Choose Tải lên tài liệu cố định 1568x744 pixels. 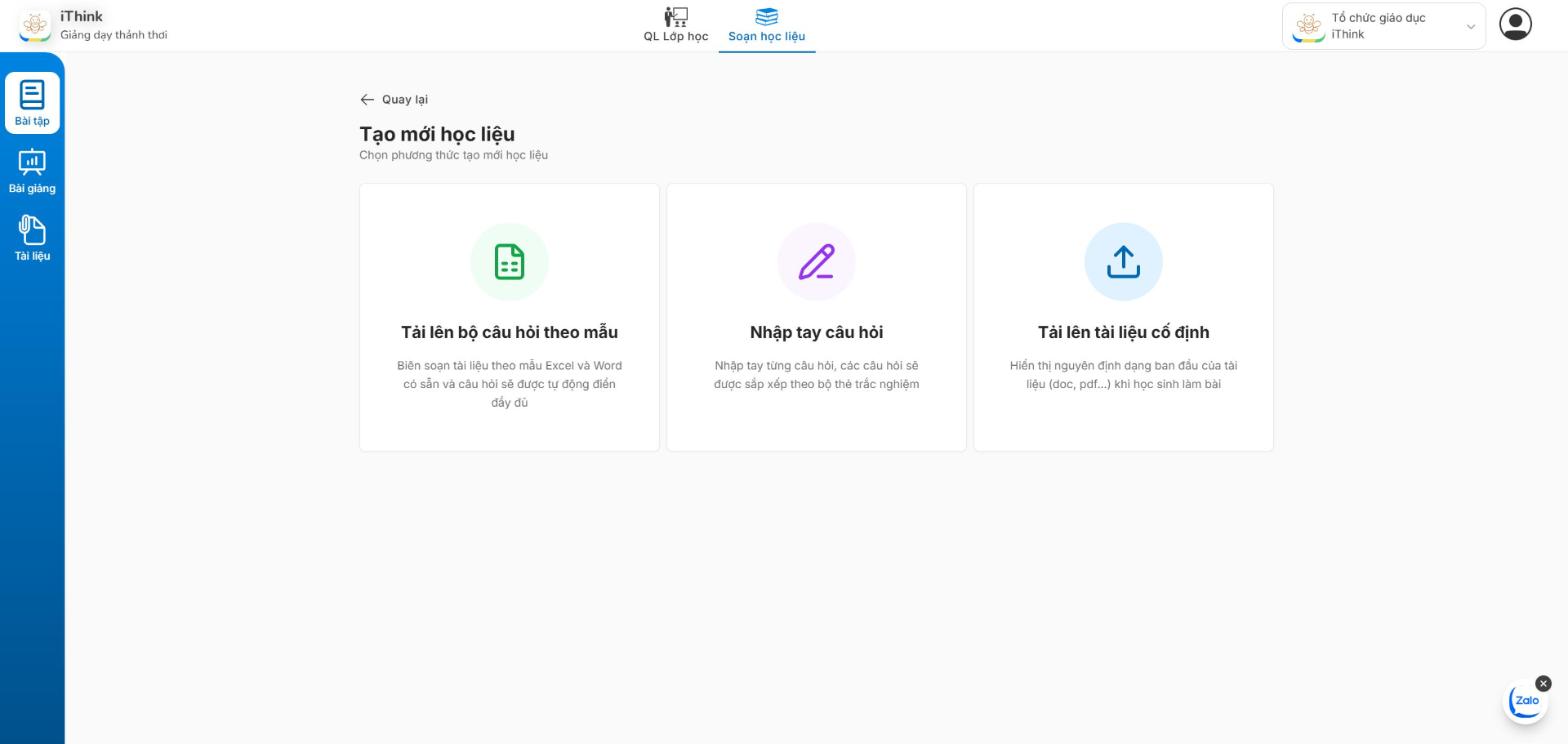pos(1123,317)
